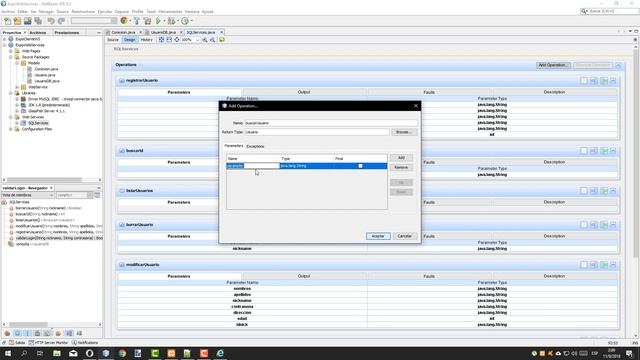Click the Browse button next to Return Type
The width and height of the screenshot is (640, 360).
(x=403, y=132)
